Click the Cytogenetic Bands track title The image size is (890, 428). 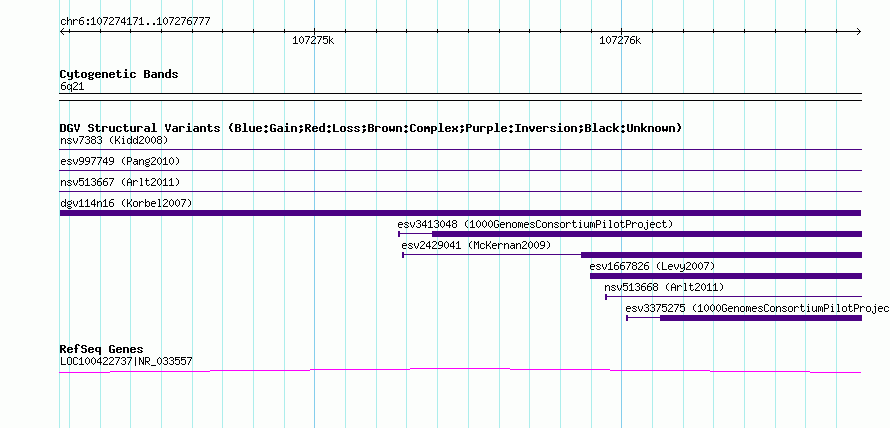click(119, 74)
